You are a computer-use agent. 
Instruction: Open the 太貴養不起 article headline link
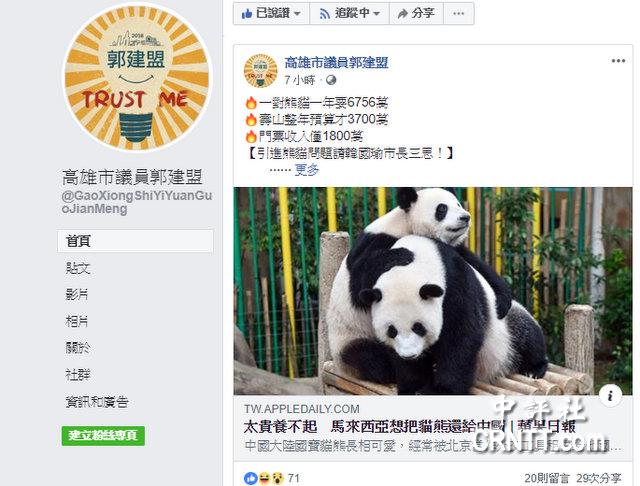click(409, 426)
